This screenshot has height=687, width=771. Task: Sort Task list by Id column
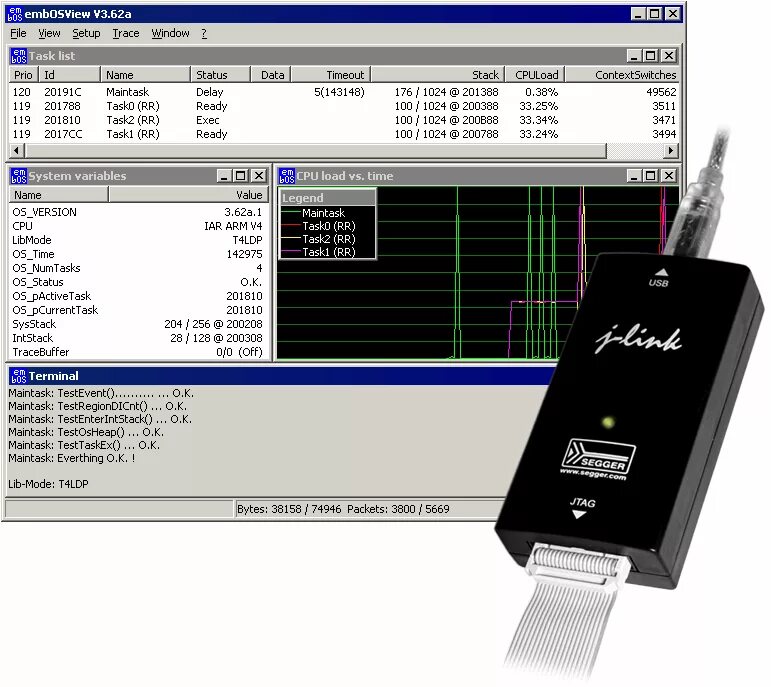(69, 75)
